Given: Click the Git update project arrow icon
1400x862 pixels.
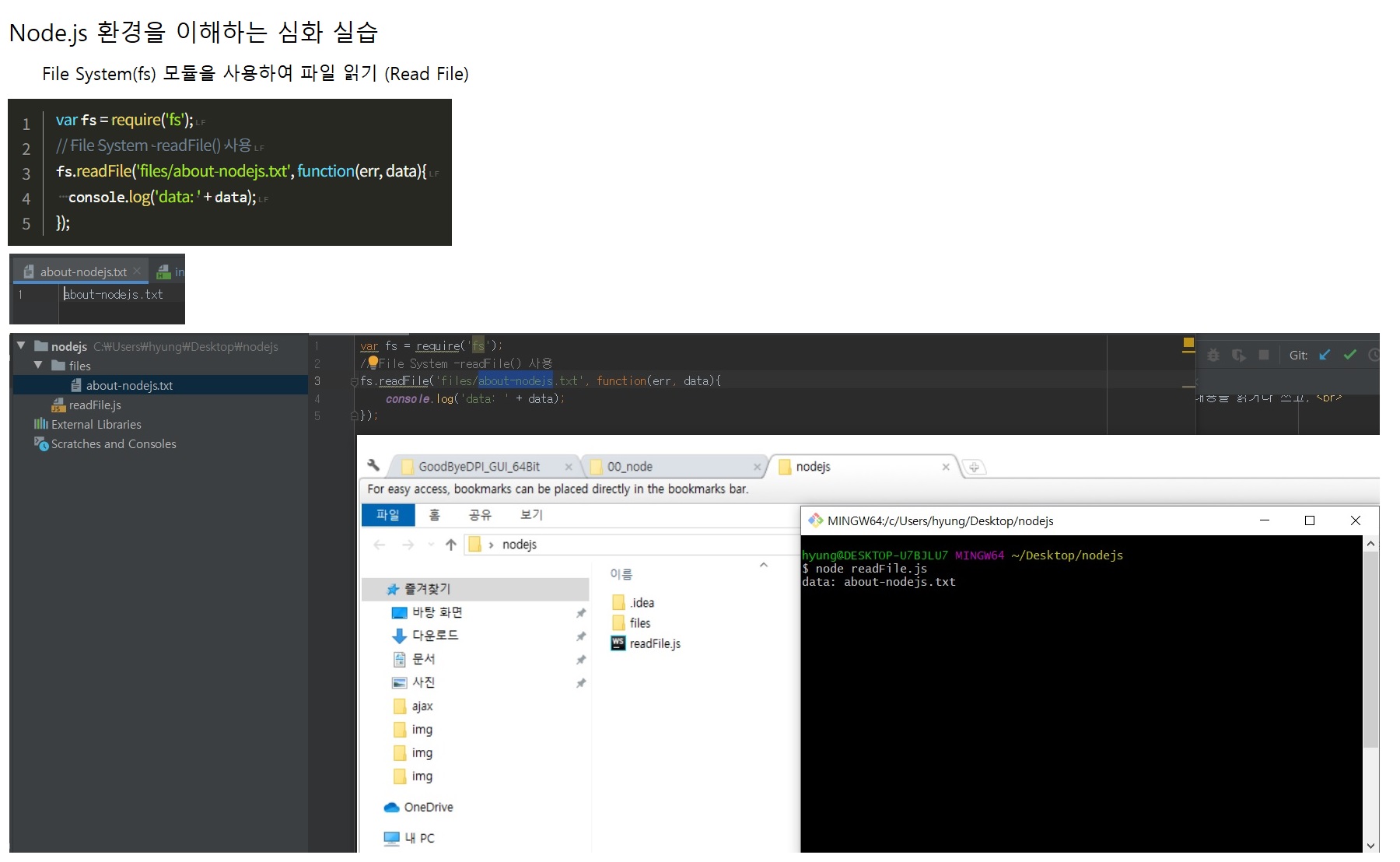Looking at the screenshot, I should (1325, 355).
